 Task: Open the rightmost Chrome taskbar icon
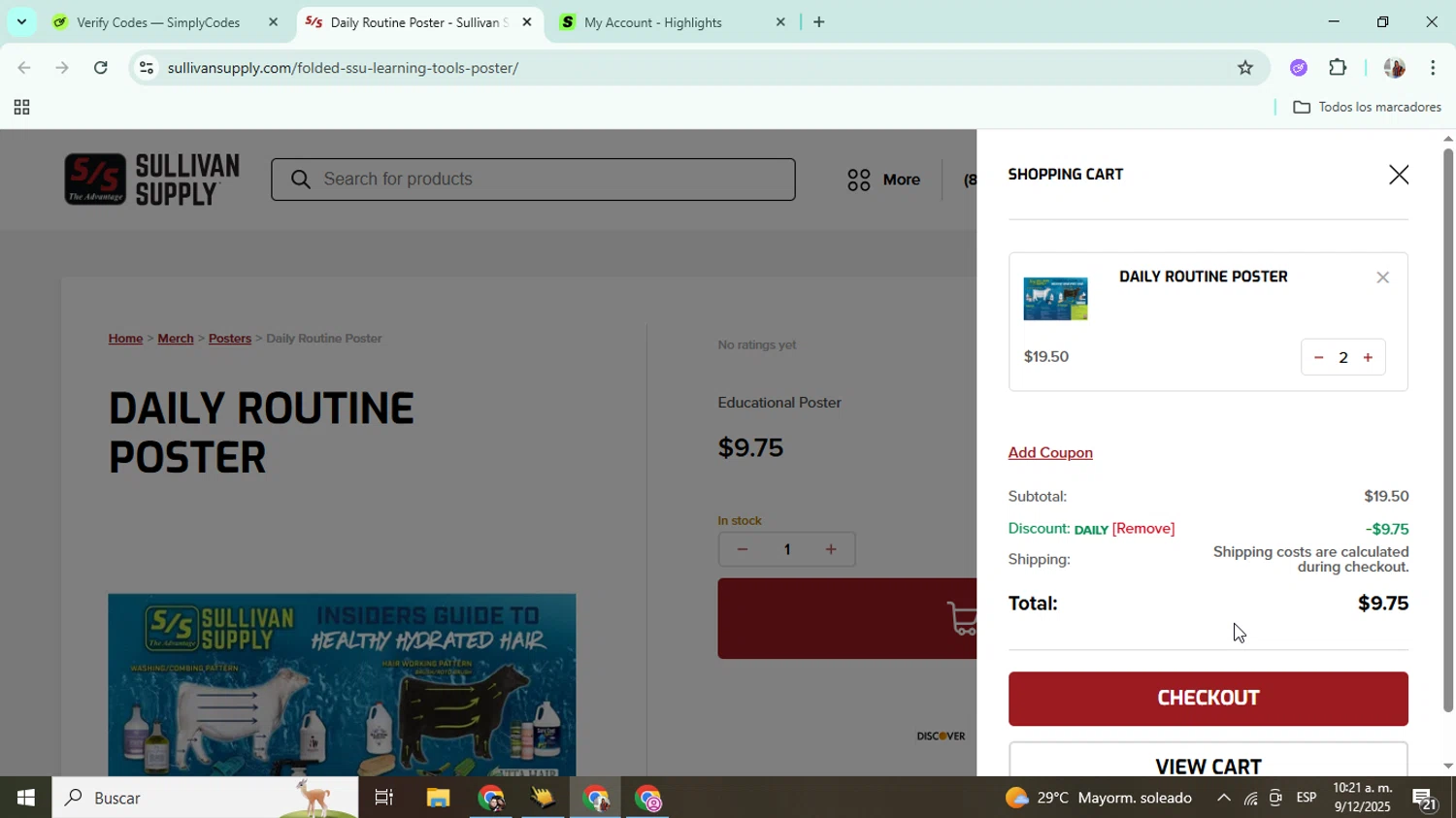(x=648, y=798)
